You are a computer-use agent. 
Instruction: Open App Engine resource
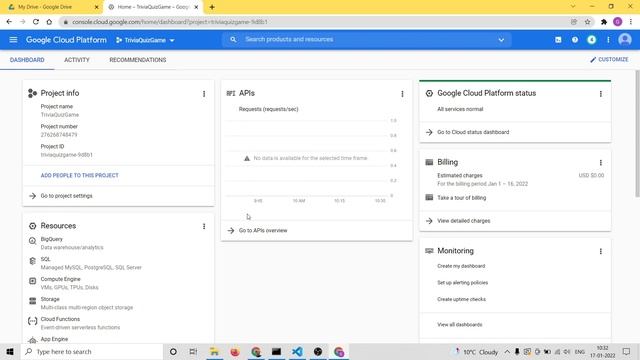[54, 339]
